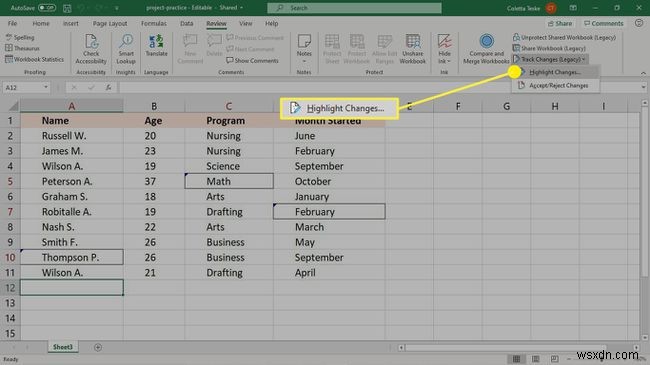Click the Age header cell
This screenshot has width=650, height=365.
pyautogui.click(x=154, y=121)
